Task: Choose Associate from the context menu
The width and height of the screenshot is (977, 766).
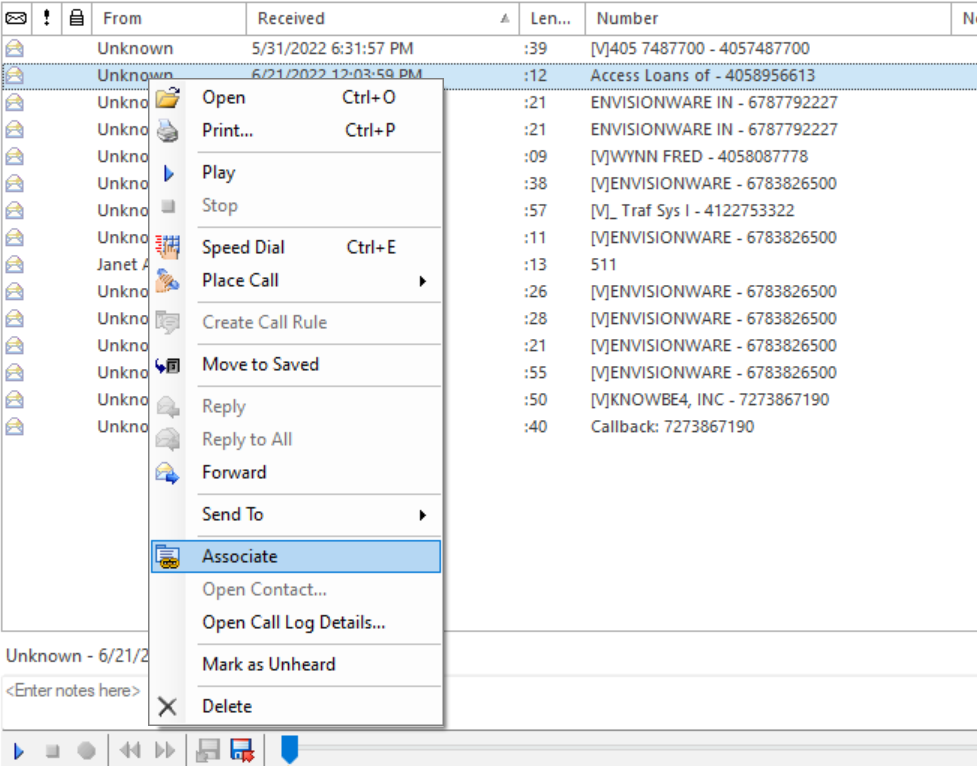Action: click(x=240, y=557)
